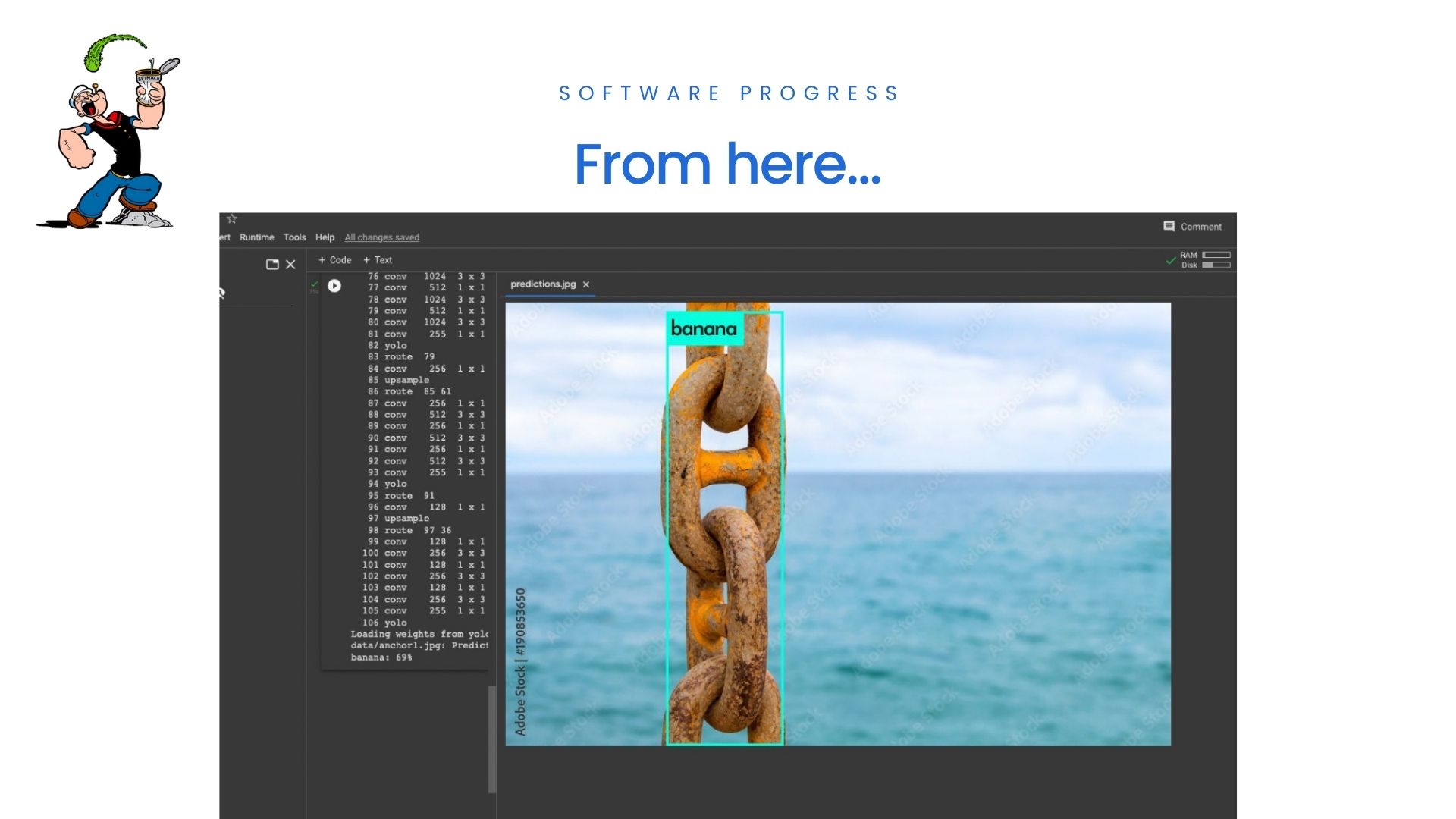Image resolution: width=1456 pixels, height=819 pixels.
Task: Add a new Text cell
Action: click(x=377, y=260)
